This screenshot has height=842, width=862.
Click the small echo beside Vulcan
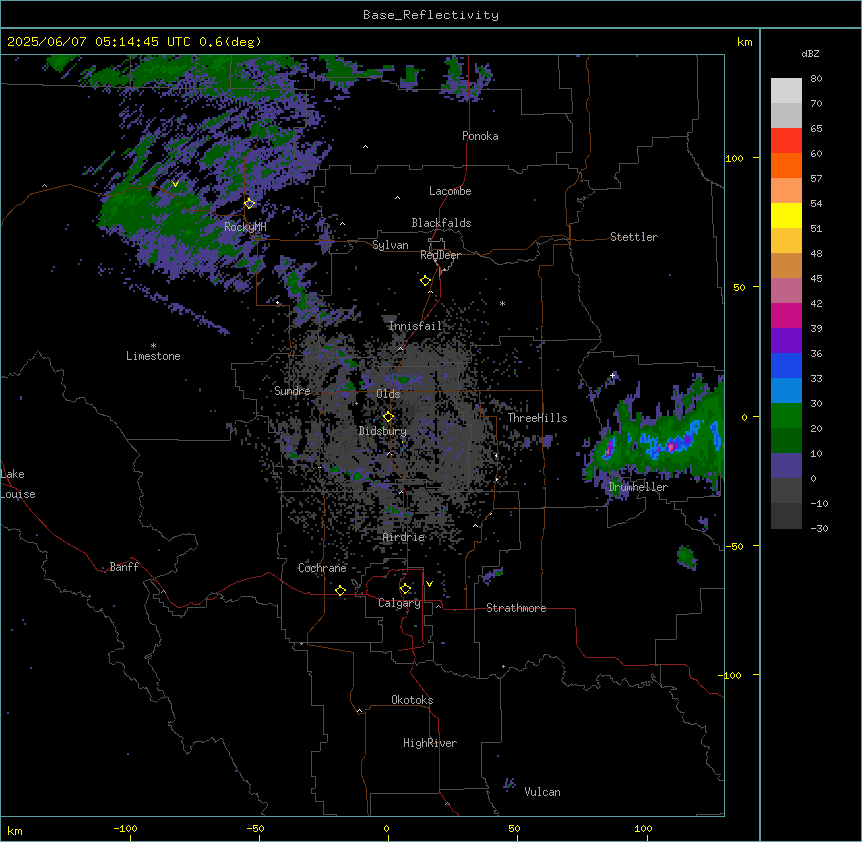click(509, 784)
